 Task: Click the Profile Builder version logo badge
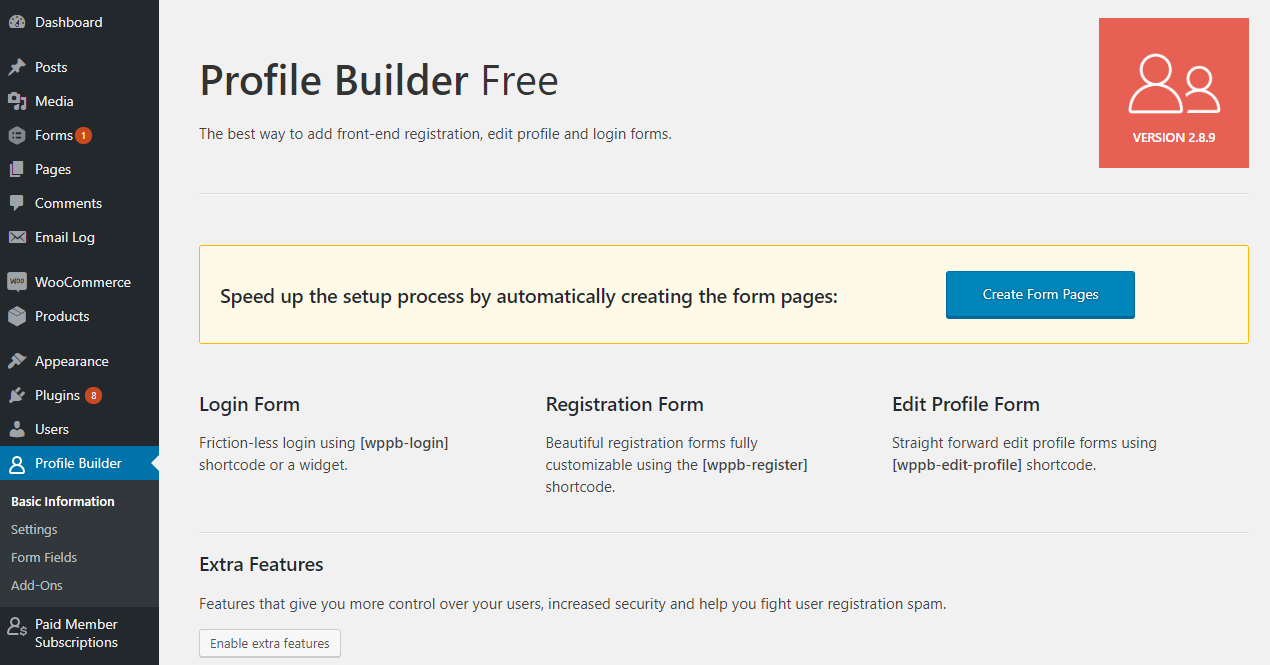[x=1173, y=93]
